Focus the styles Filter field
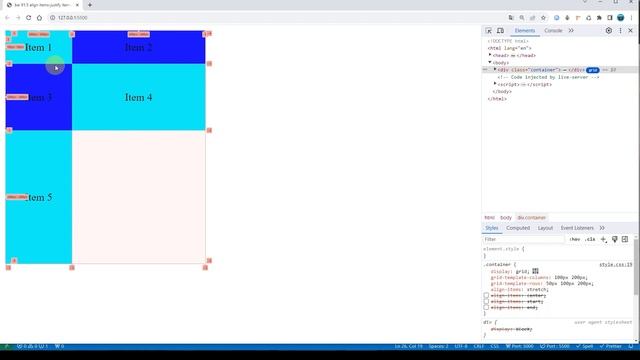Image resolution: width=640 pixels, height=360 pixels. [523, 239]
